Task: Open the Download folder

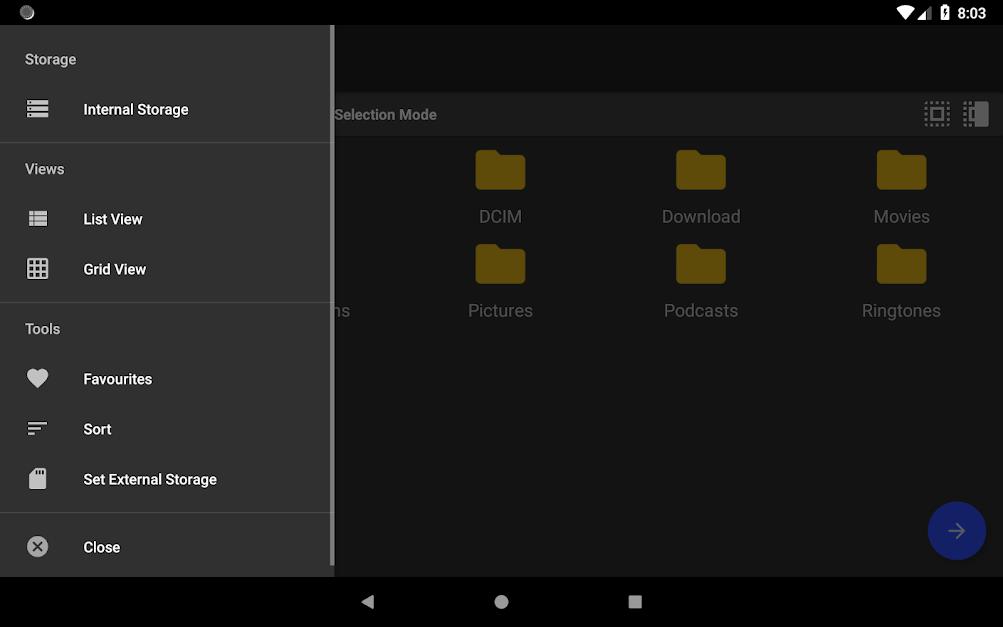Action: pos(701,187)
